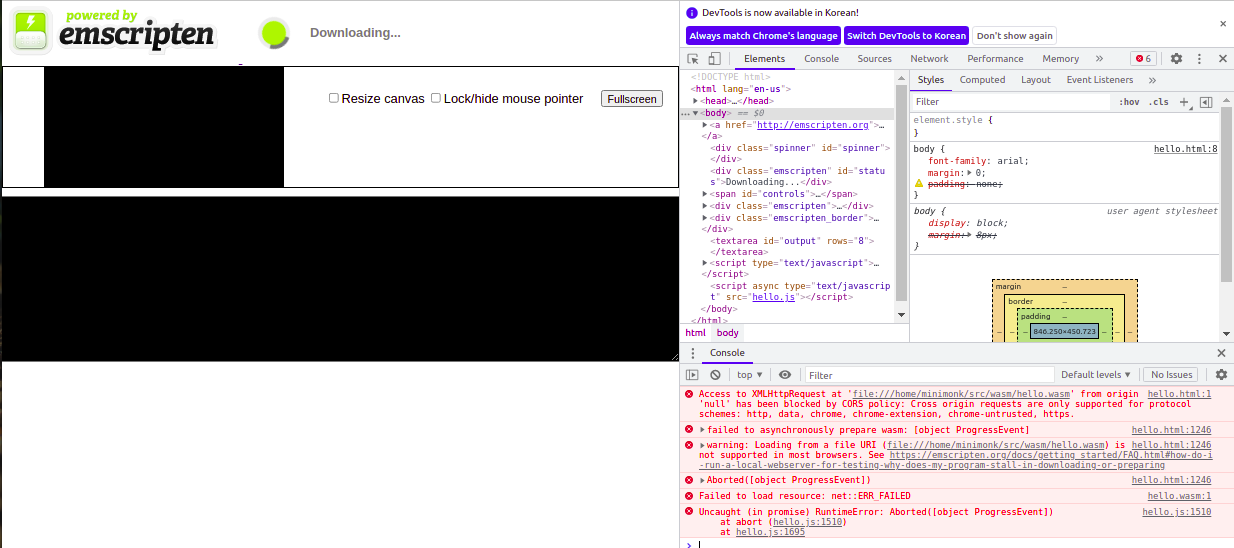The image size is (1234, 548).
Task: Activate the inspect element picker icon
Action: click(x=694, y=59)
